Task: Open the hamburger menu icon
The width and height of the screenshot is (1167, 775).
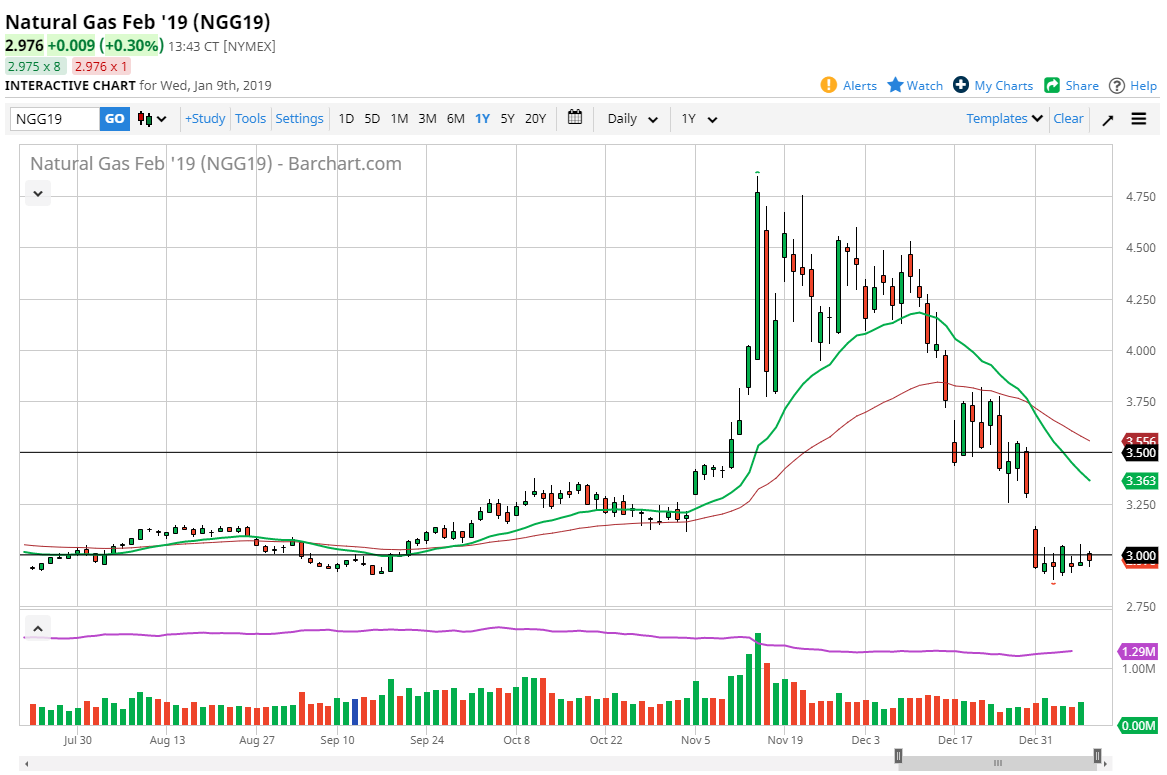Action: (x=1139, y=119)
